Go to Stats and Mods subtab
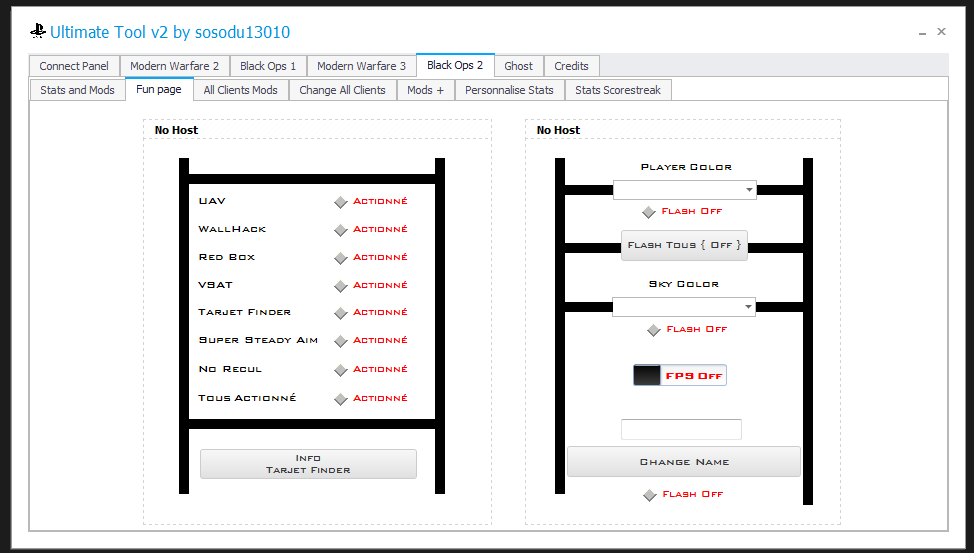Screen dimensions: 974x553 click(x=78, y=90)
